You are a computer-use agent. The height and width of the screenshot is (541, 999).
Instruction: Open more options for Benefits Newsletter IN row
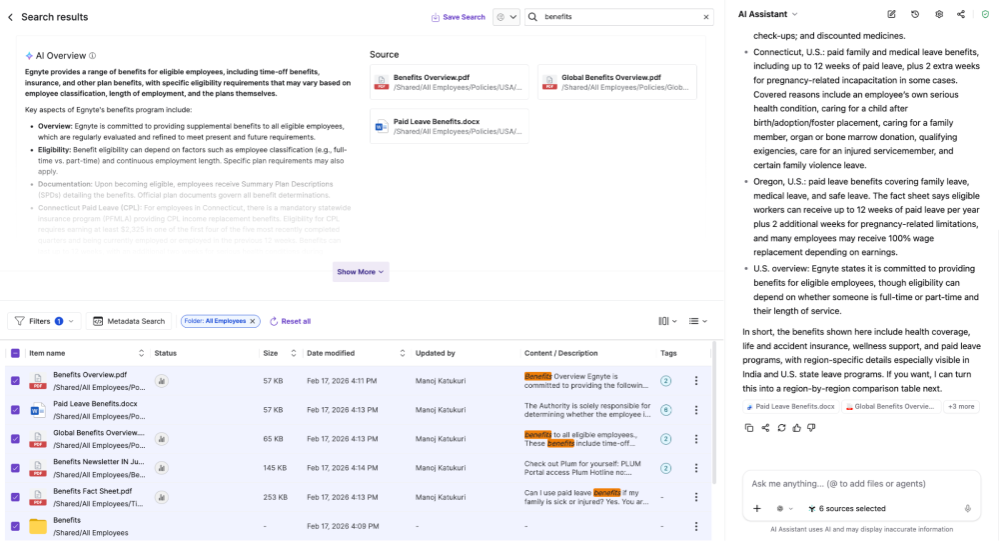(x=696, y=468)
